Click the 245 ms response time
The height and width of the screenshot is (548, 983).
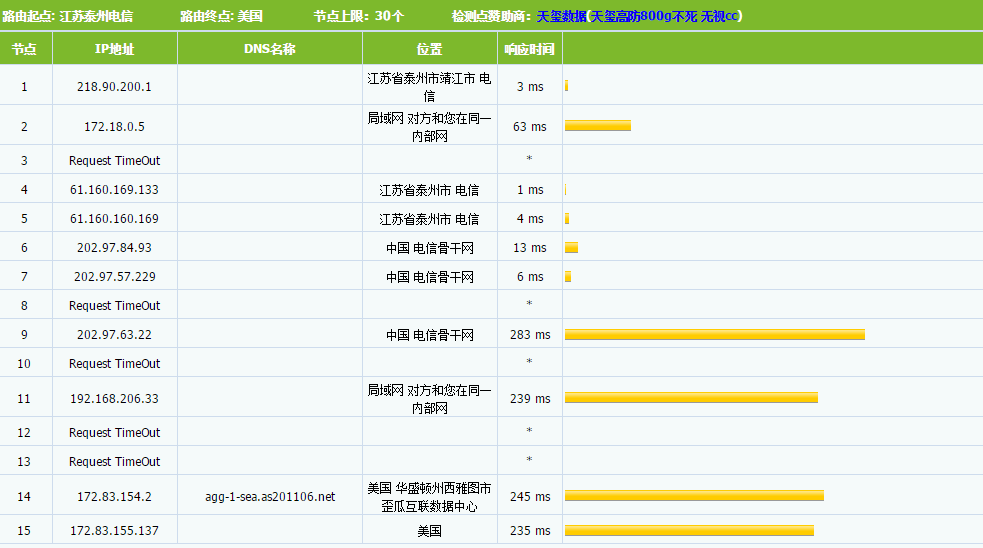coord(530,497)
